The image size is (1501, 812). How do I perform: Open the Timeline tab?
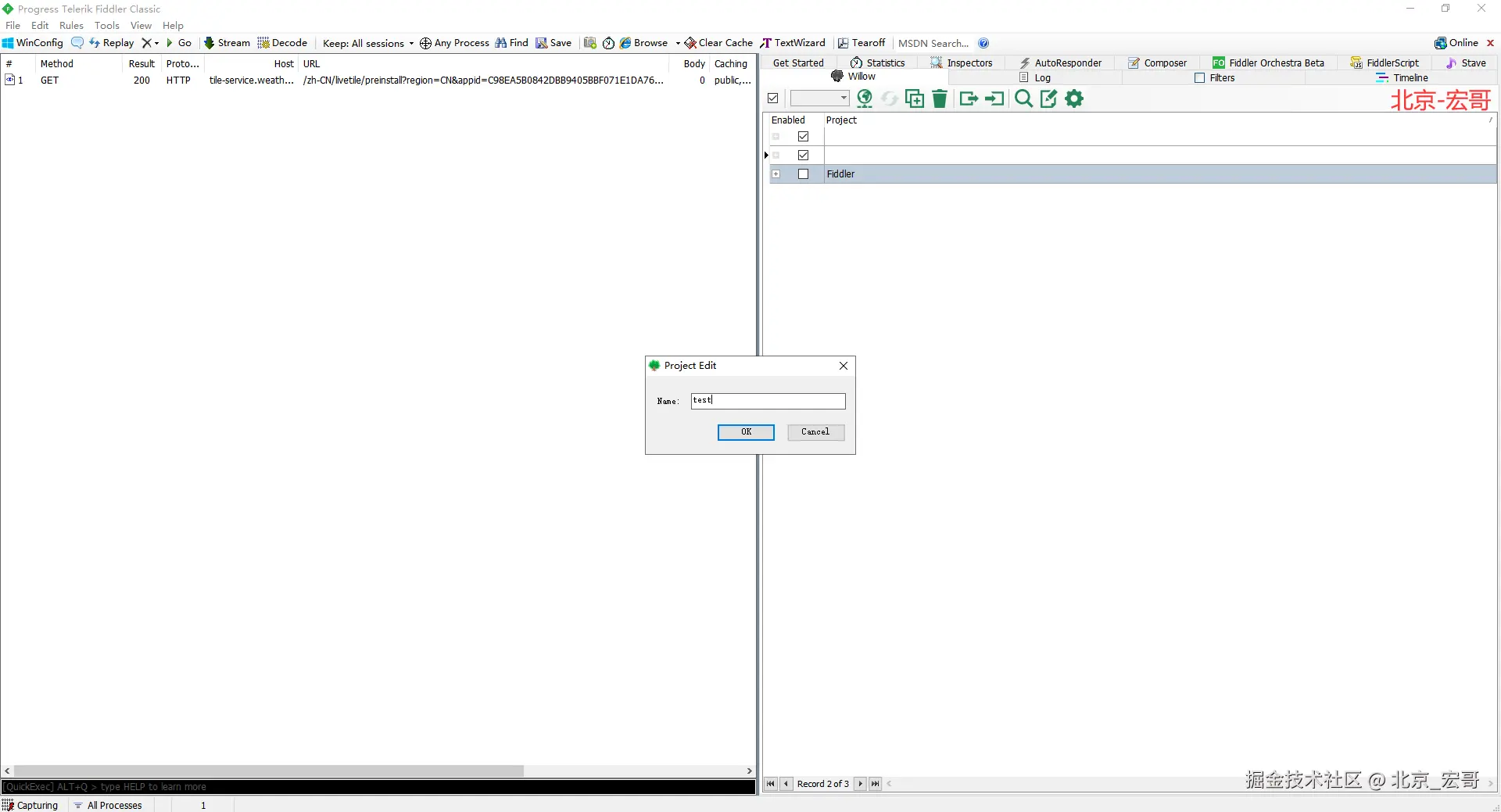(1402, 78)
